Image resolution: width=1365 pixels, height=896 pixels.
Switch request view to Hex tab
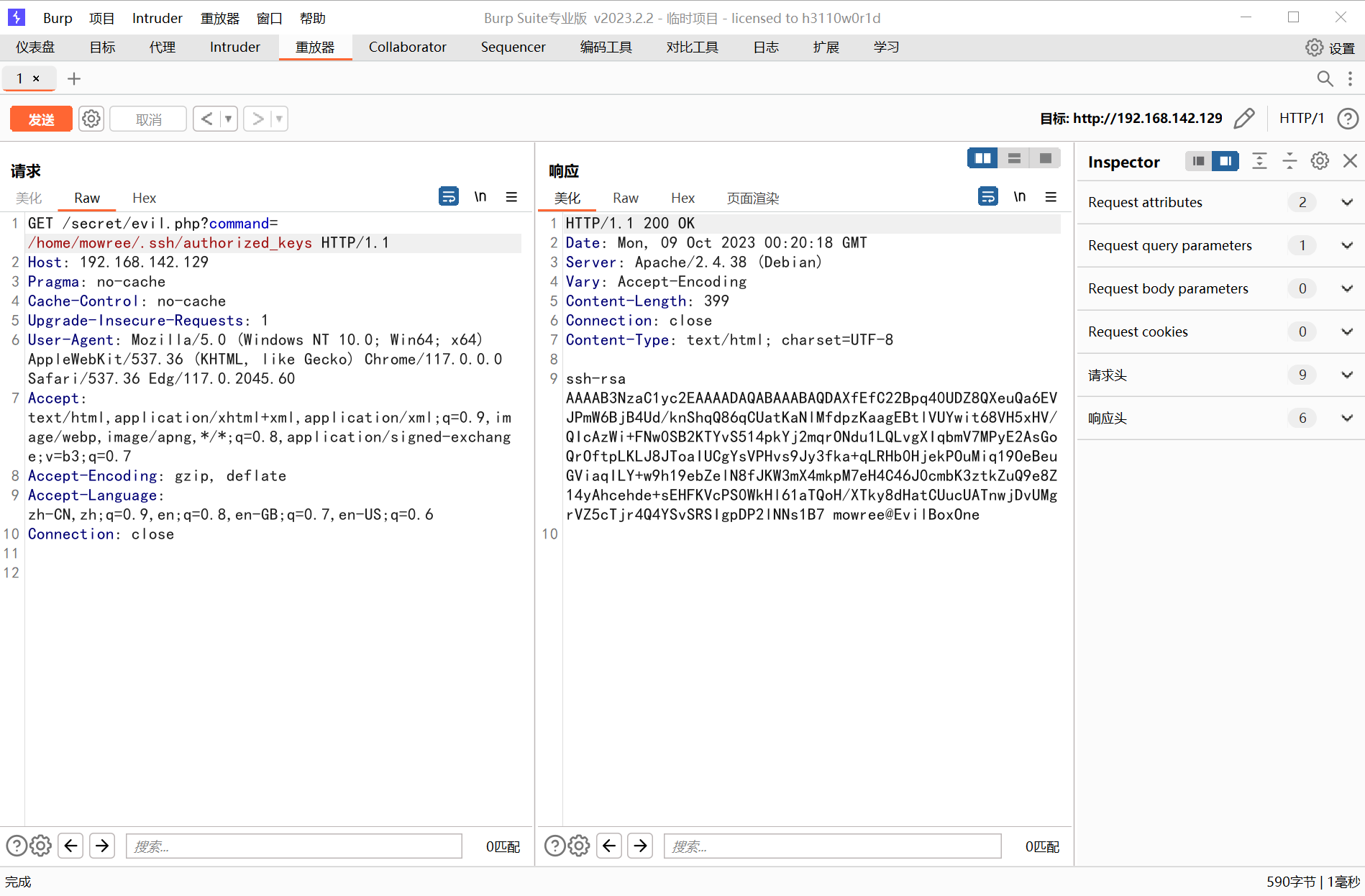click(144, 198)
